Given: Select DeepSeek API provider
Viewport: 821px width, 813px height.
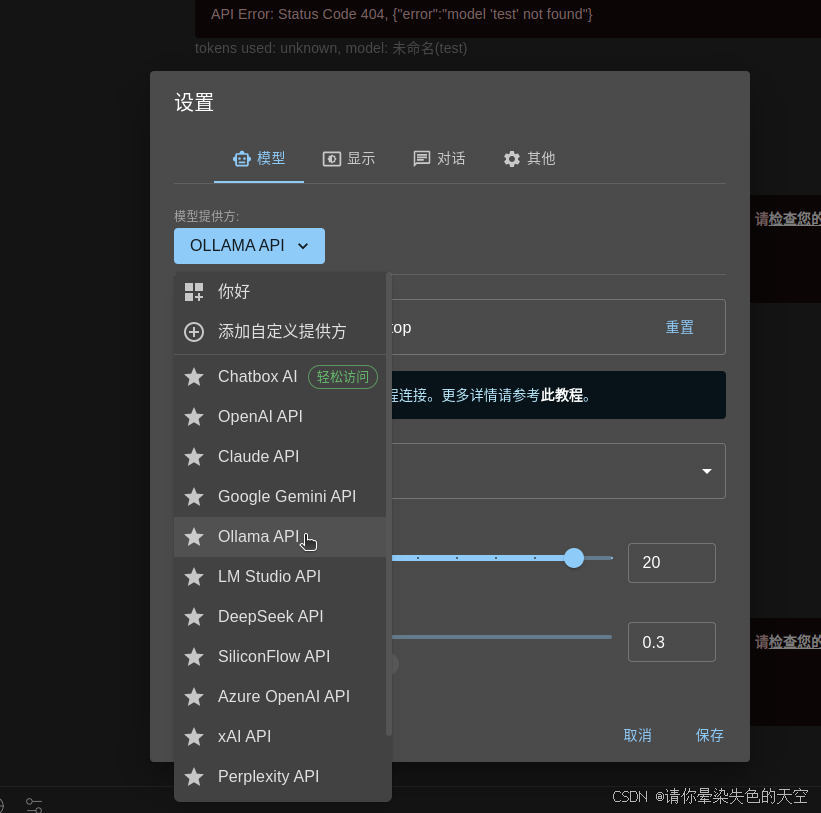Looking at the screenshot, I should pos(280,617).
